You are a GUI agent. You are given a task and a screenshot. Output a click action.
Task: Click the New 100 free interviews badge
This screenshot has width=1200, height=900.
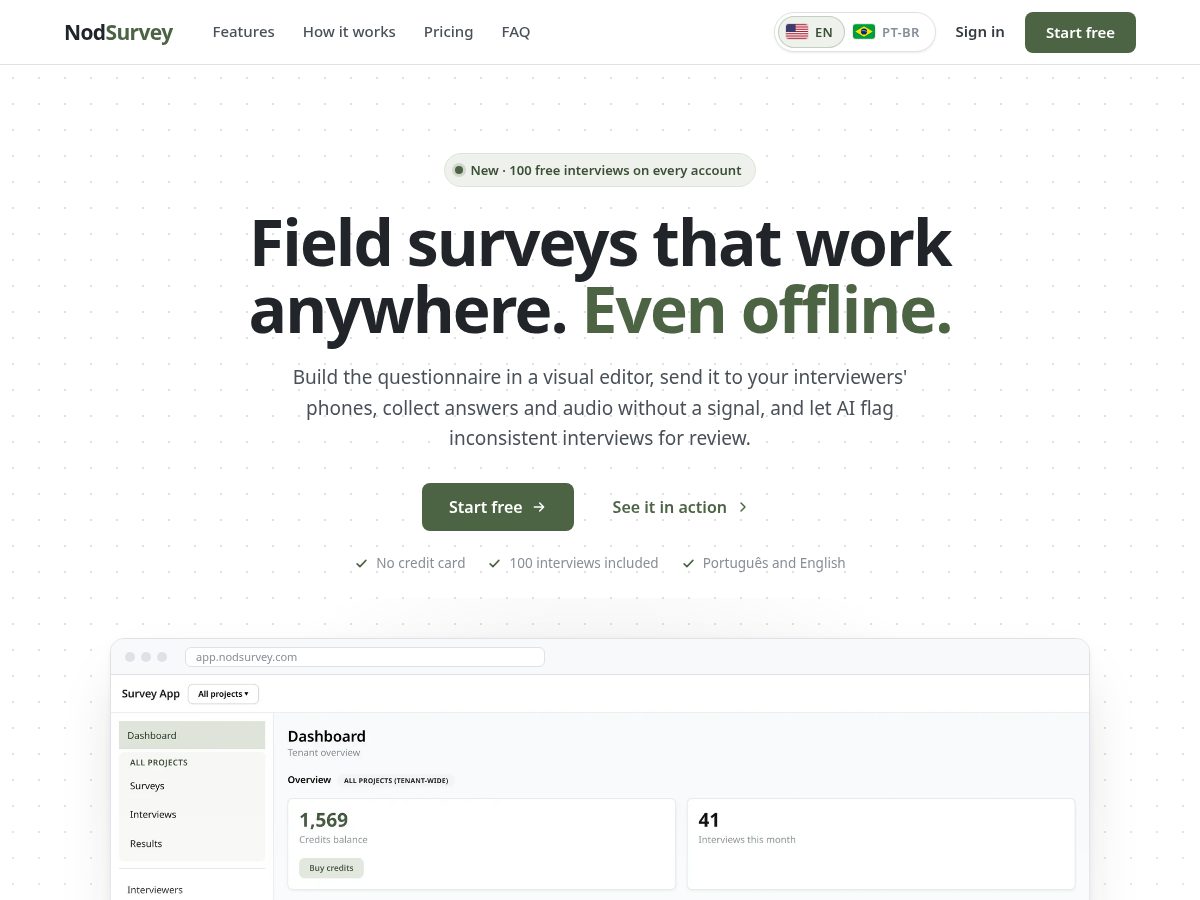coord(600,170)
